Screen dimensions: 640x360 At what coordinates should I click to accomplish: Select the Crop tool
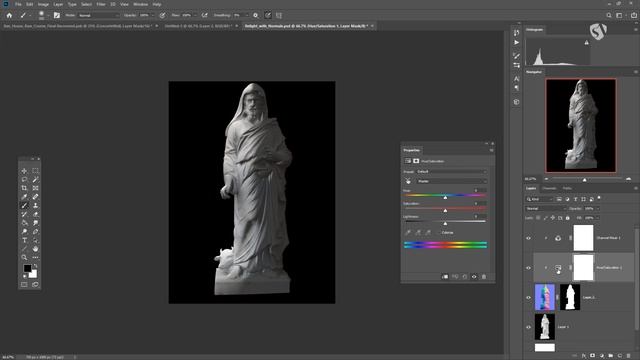click(24, 188)
